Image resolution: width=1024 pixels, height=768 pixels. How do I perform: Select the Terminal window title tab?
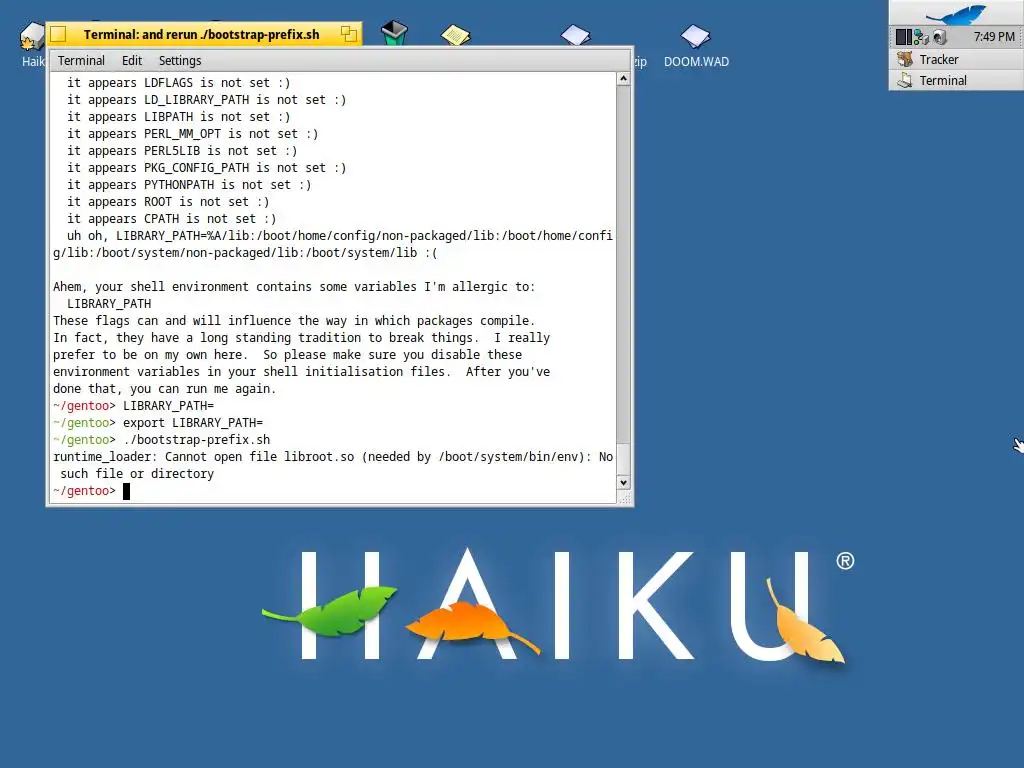[202, 34]
